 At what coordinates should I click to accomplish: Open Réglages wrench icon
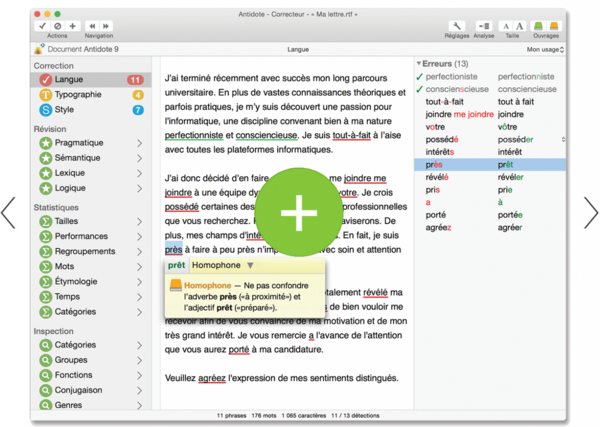coord(457,26)
